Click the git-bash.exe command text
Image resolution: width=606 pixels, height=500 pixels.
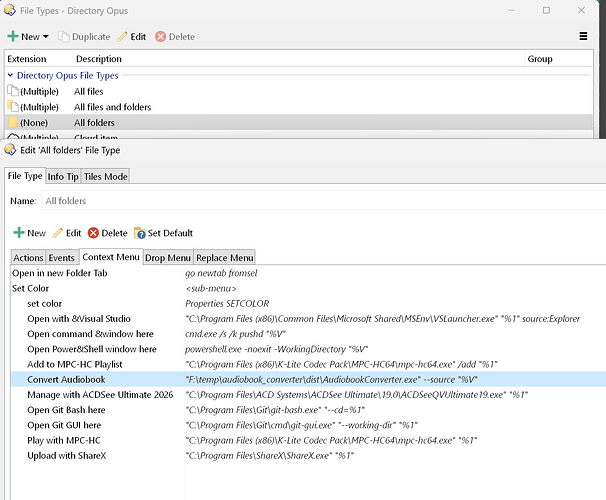[275, 410]
